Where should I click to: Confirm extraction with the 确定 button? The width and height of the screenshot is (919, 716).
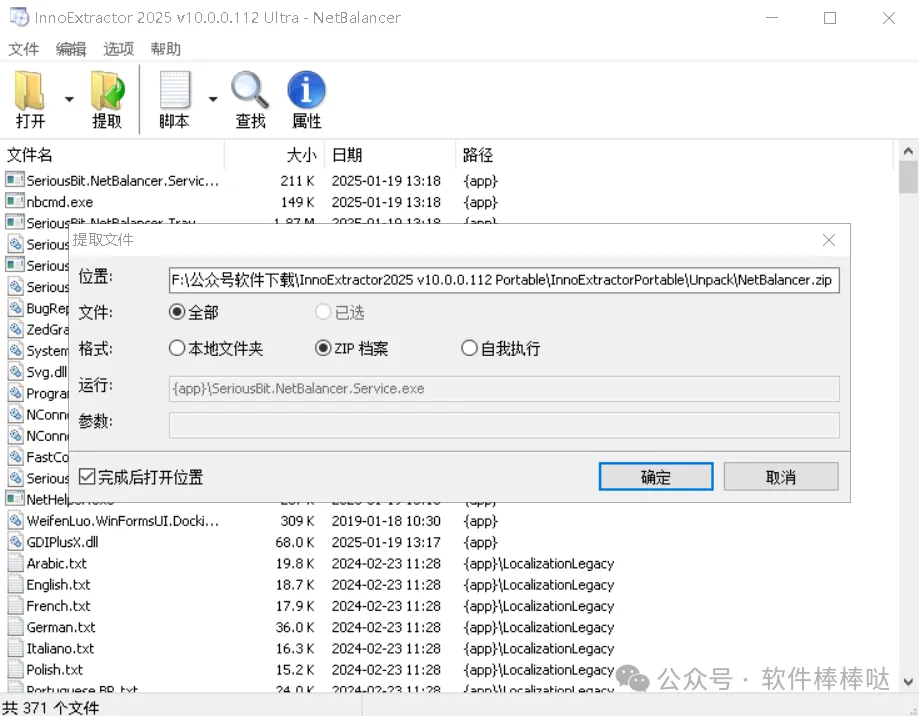(656, 476)
